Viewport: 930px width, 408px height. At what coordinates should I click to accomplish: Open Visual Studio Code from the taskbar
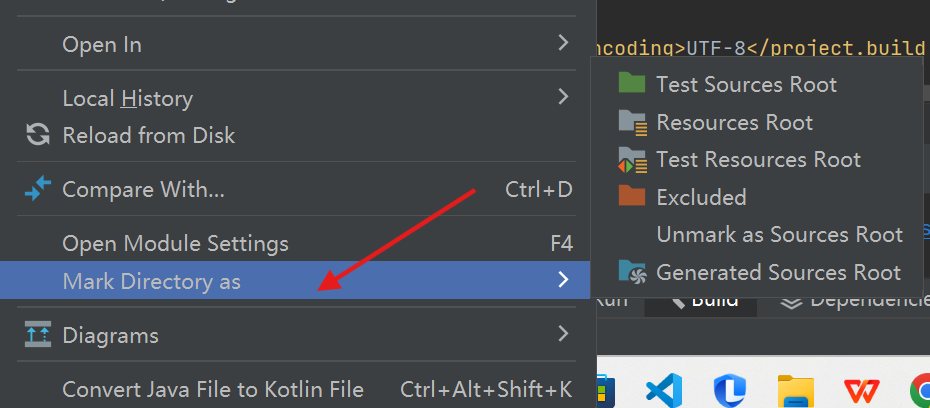point(664,390)
